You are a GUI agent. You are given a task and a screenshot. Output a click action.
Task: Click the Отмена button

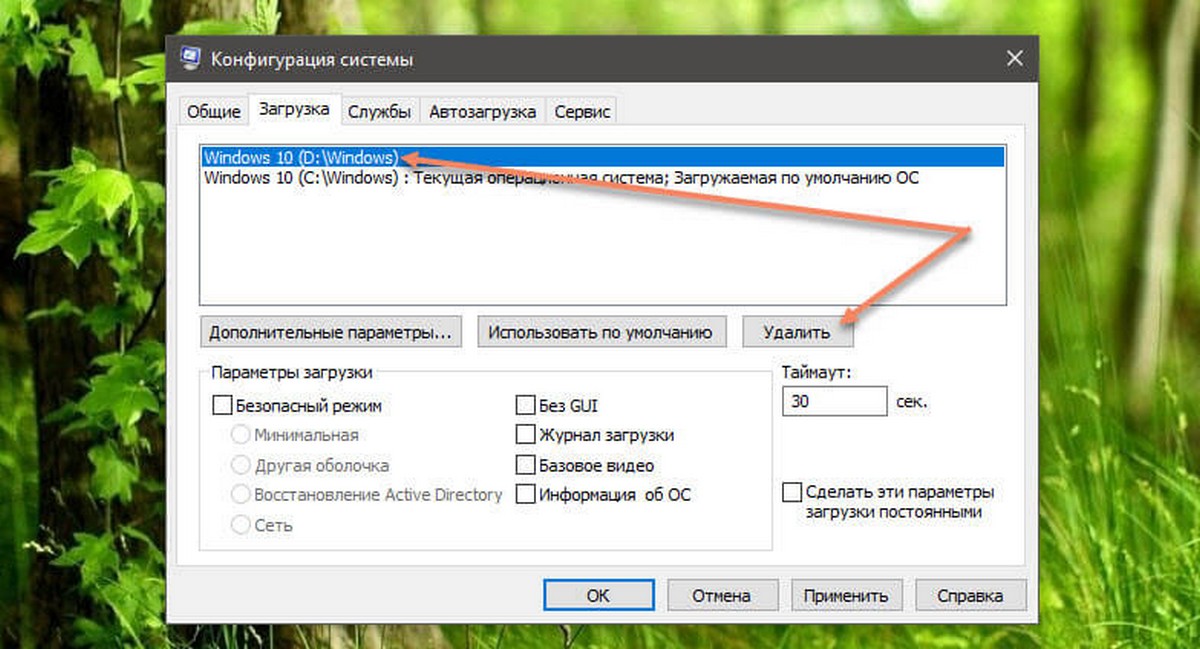pos(721,595)
